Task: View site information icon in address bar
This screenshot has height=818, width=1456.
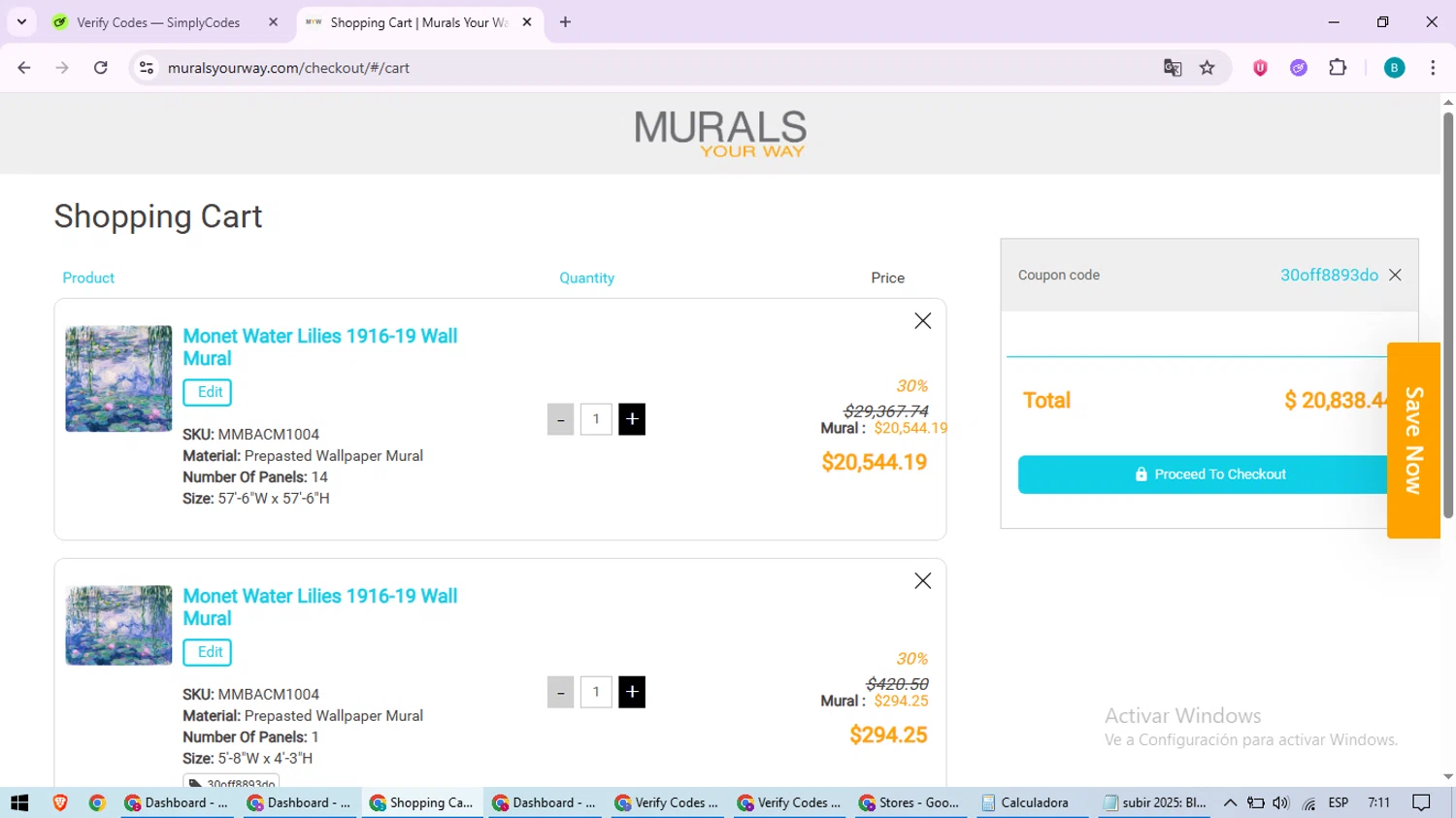Action: pyautogui.click(x=147, y=68)
